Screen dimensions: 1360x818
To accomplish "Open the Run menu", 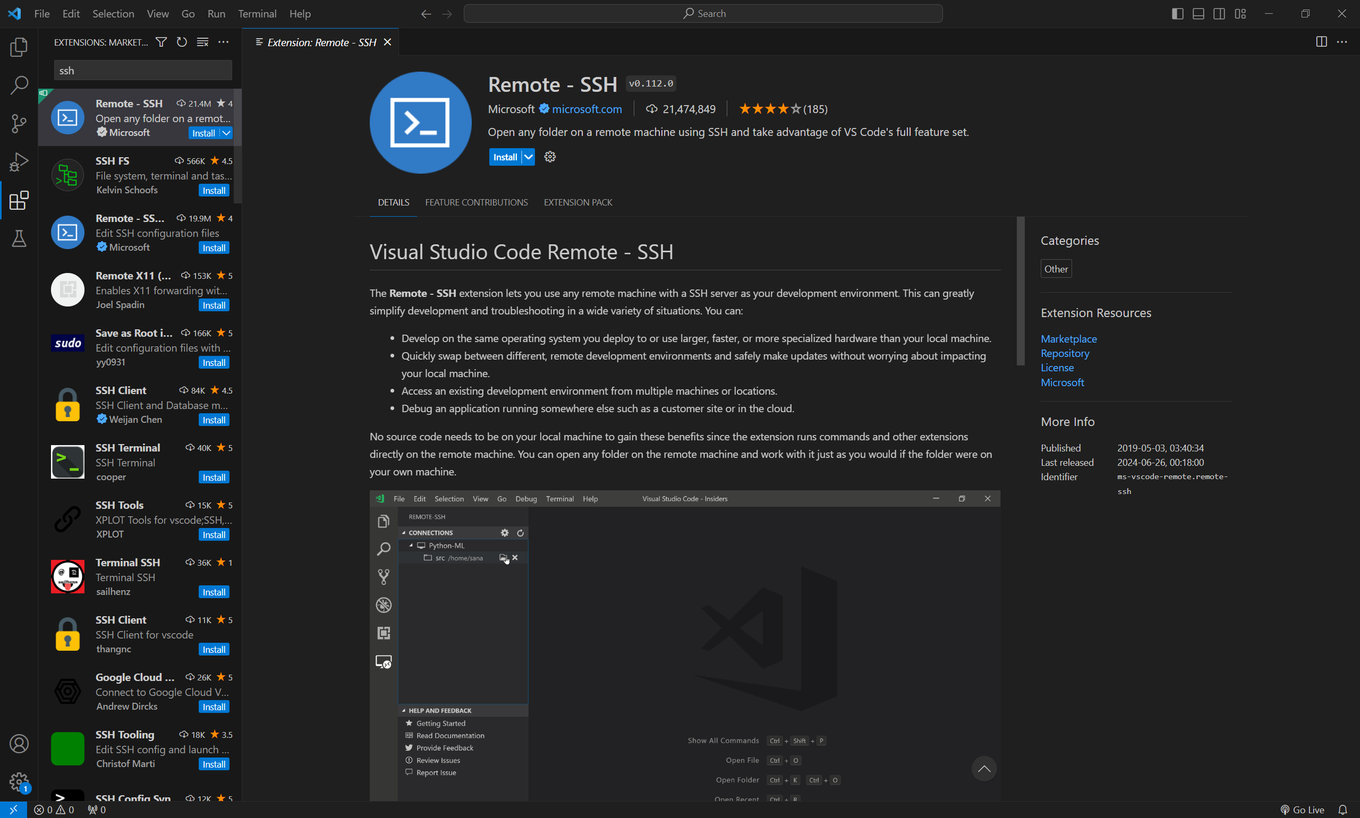I will (216, 14).
